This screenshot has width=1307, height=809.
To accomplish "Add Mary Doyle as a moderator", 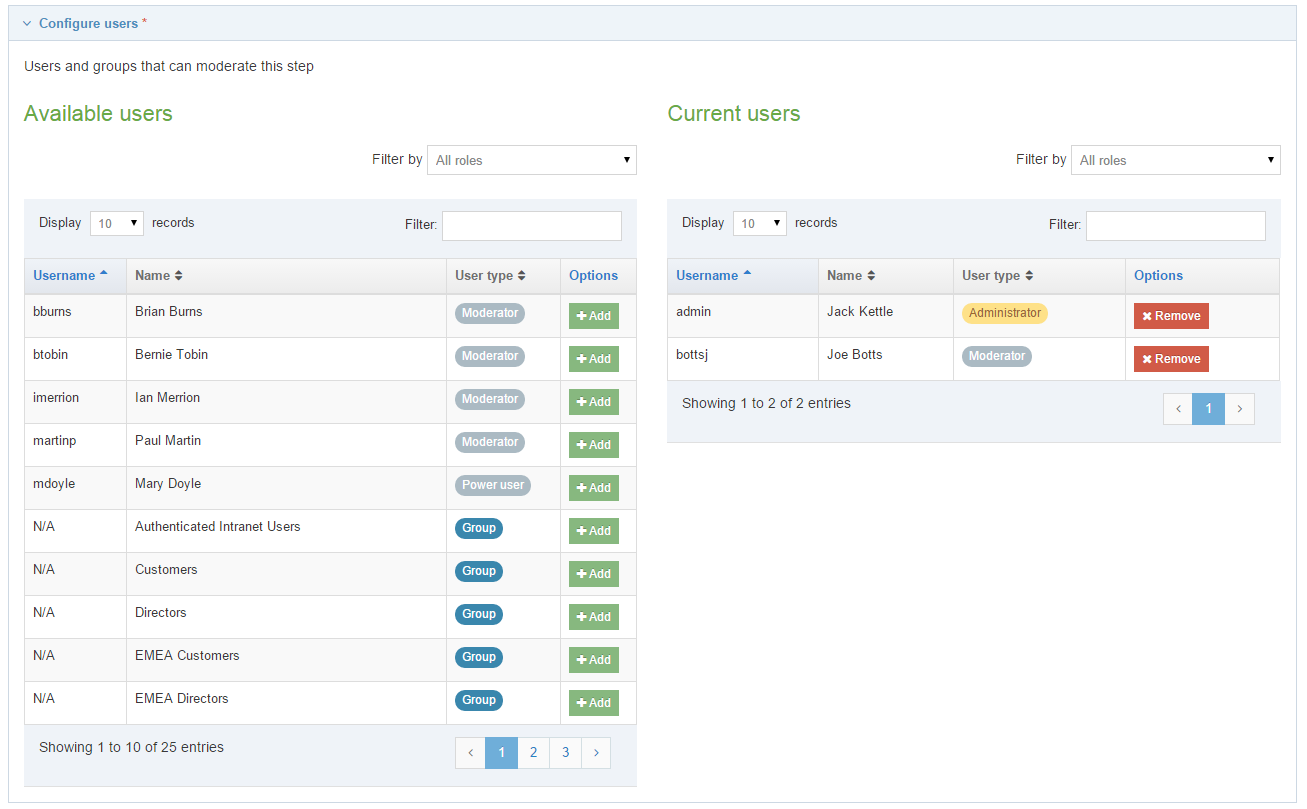I will coord(593,488).
